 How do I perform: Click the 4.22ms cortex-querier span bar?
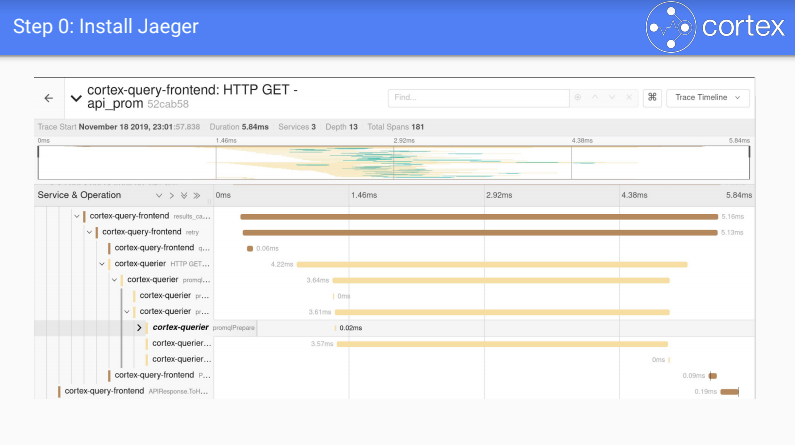[492, 265]
